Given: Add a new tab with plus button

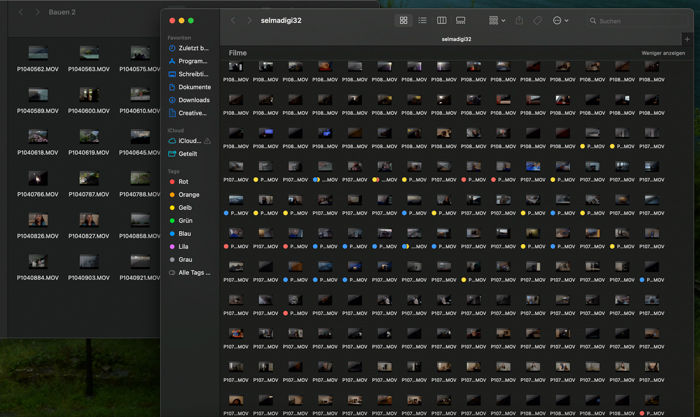Looking at the screenshot, I should coord(687,39).
